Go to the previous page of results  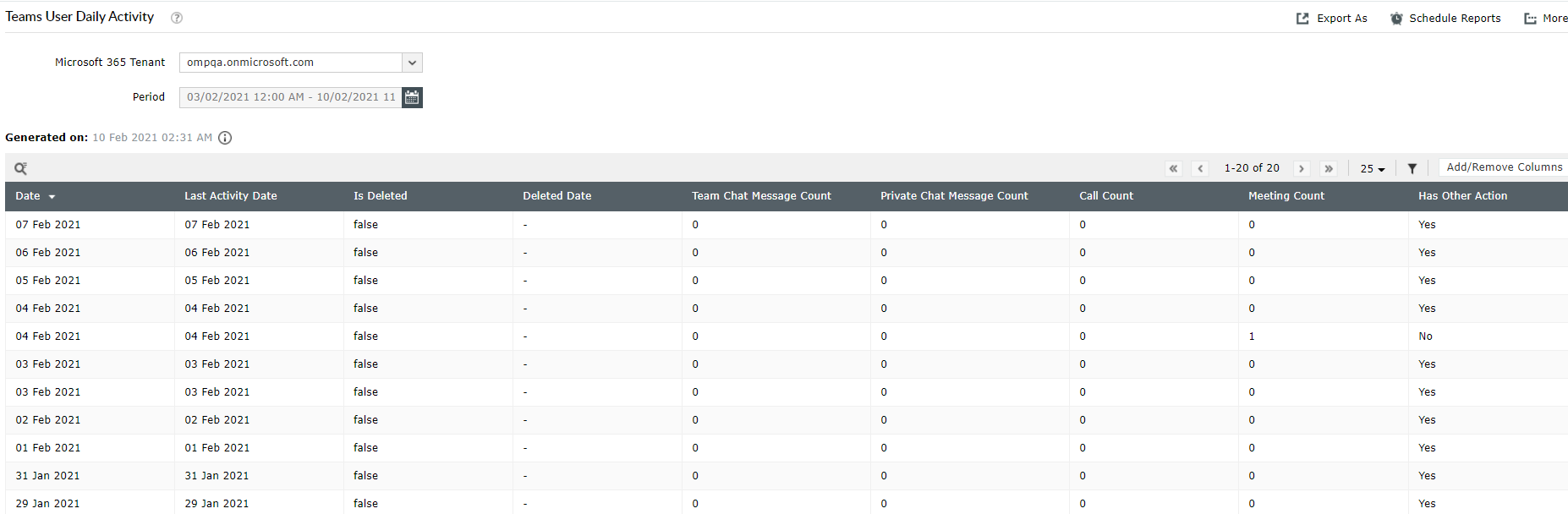pyautogui.click(x=1200, y=168)
